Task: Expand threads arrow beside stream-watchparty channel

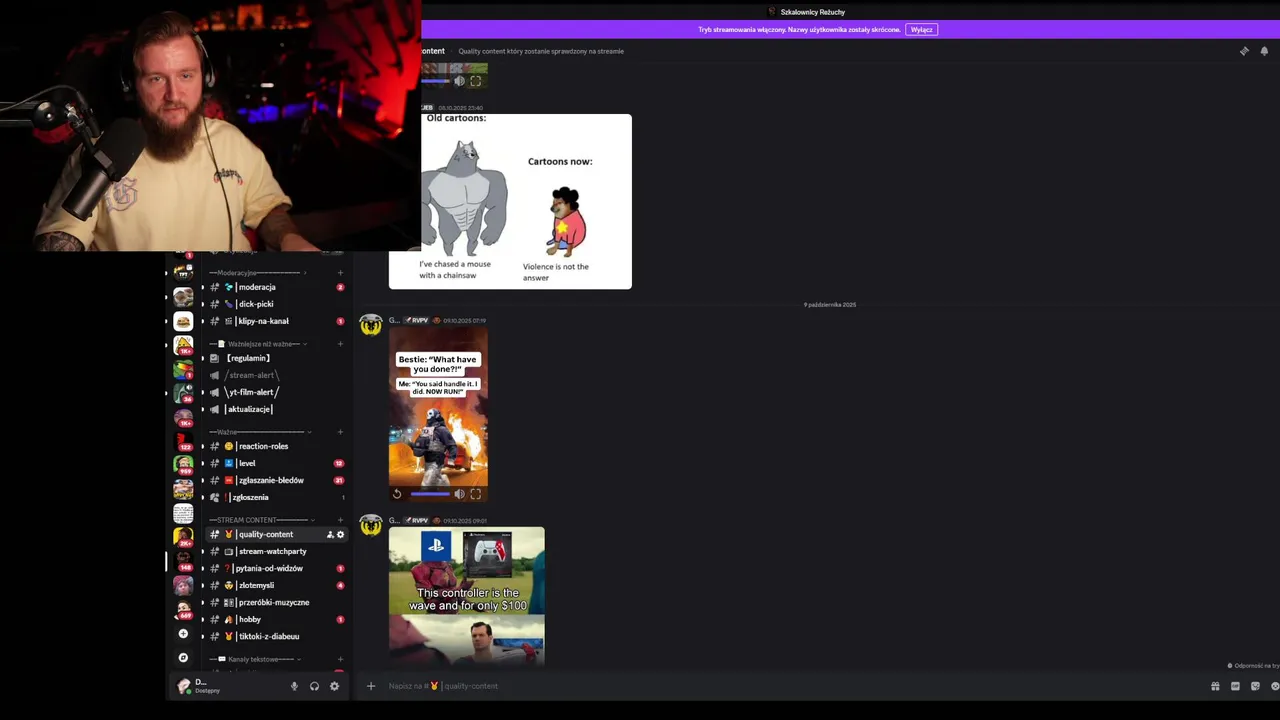Action: (202, 552)
